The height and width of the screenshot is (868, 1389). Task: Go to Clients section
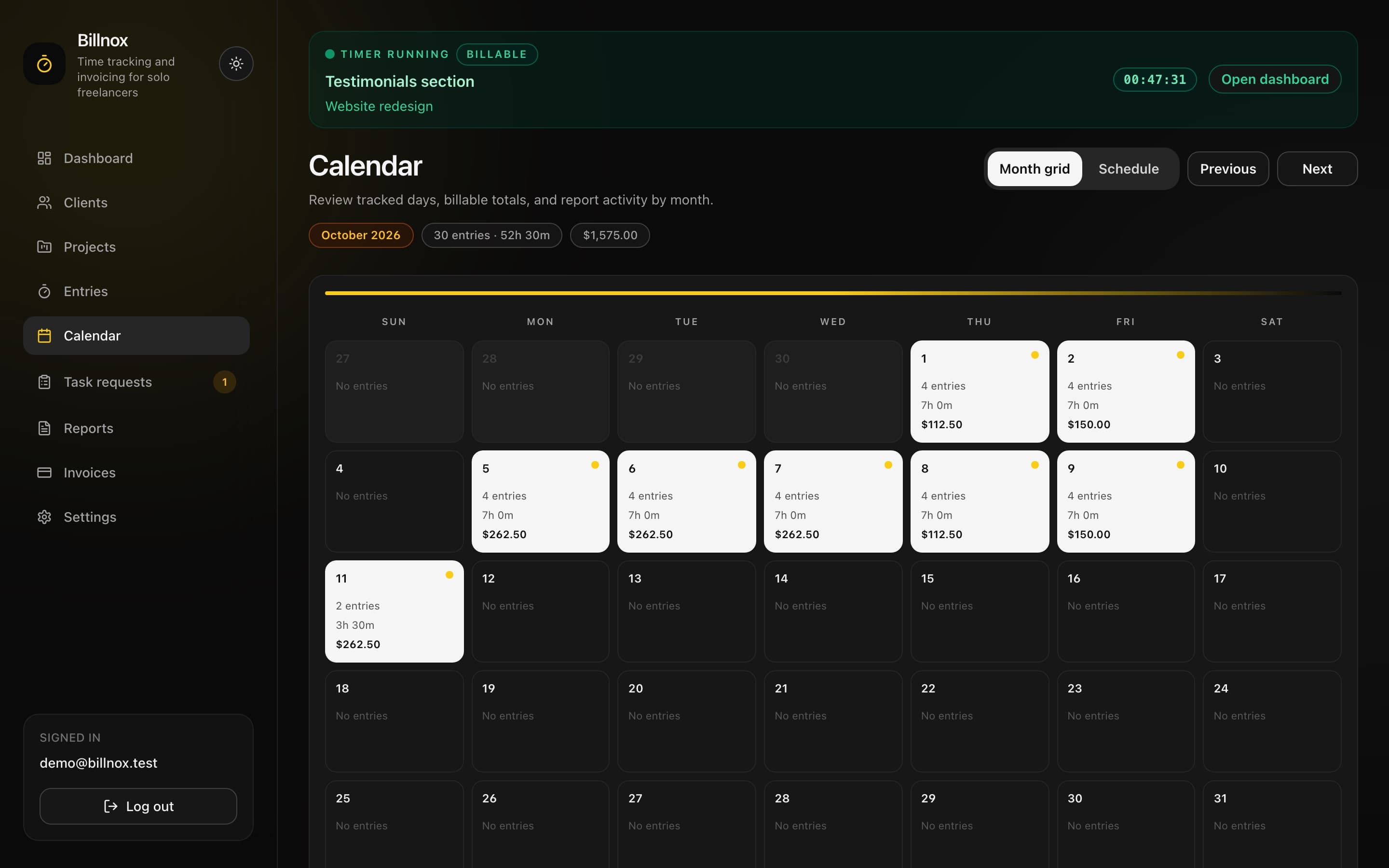tap(136, 203)
